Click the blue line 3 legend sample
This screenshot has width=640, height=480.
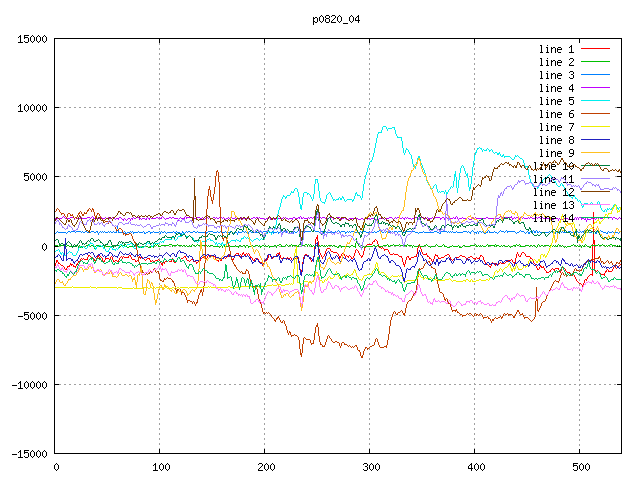coord(595,75)
